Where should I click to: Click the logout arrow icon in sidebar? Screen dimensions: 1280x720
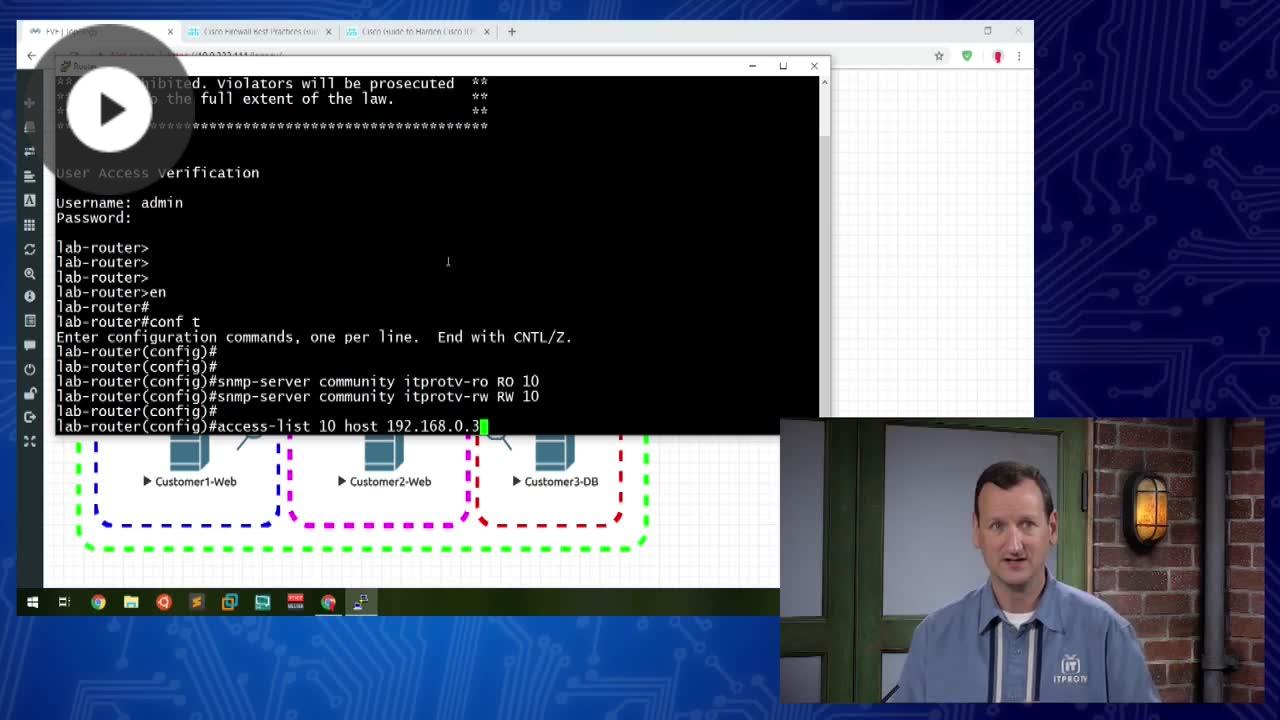[x=29, y=416]
